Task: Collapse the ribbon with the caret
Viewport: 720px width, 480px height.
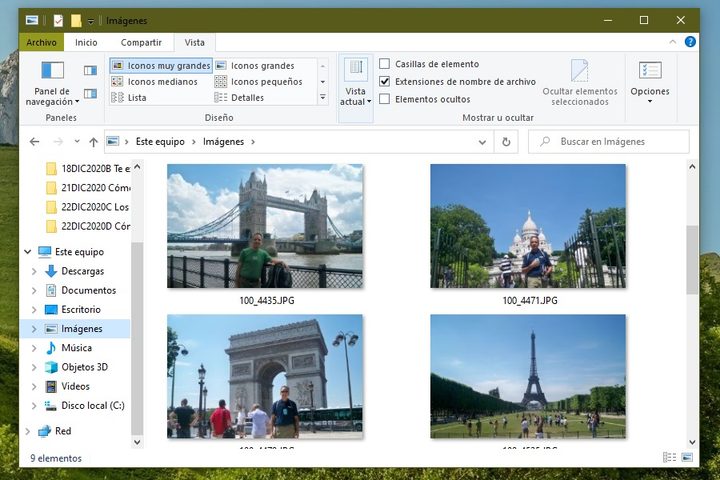Action: (x=673, y=42)
